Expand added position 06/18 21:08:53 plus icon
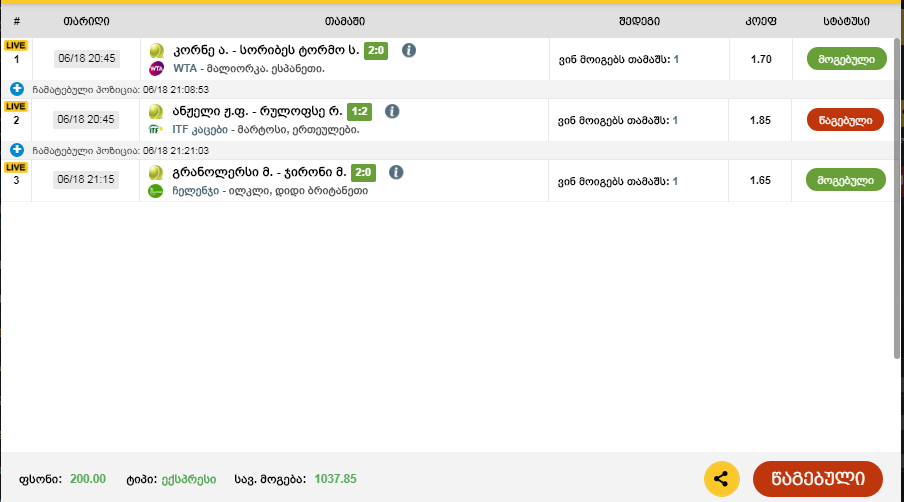The image size is (904, 502). (x=17, y=89)
